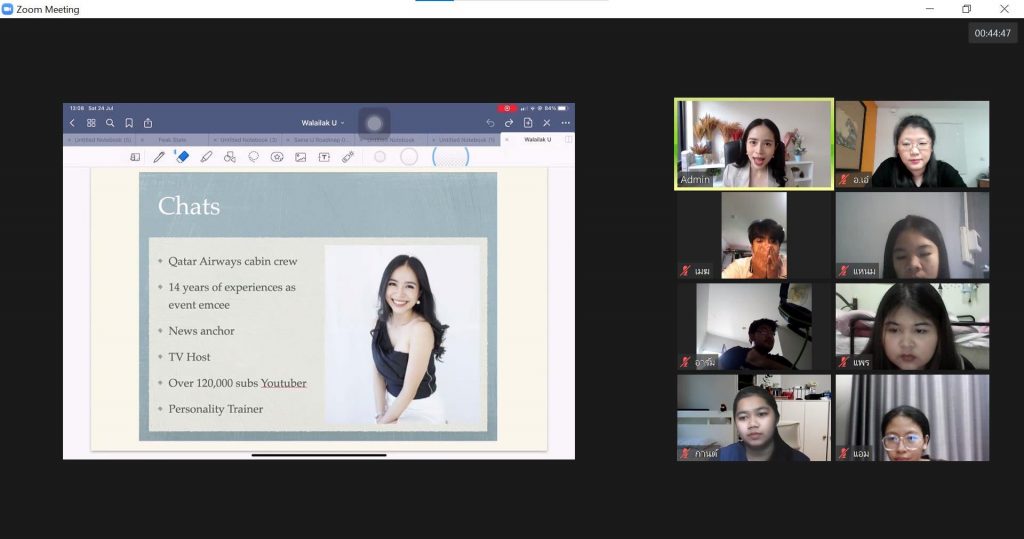The height and width of the screenshot is (539, 1024).
Task: Click the 'TV Host' bullet
Action: point(189,357)
